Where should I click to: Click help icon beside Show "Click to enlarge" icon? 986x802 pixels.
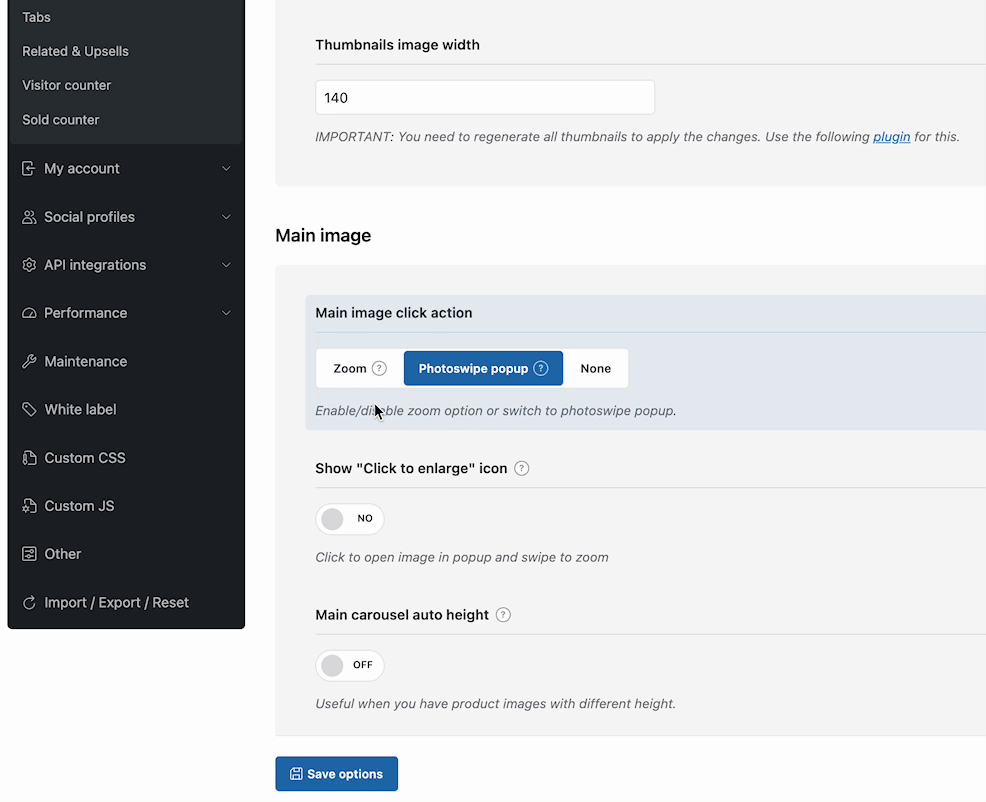point(521,468)
